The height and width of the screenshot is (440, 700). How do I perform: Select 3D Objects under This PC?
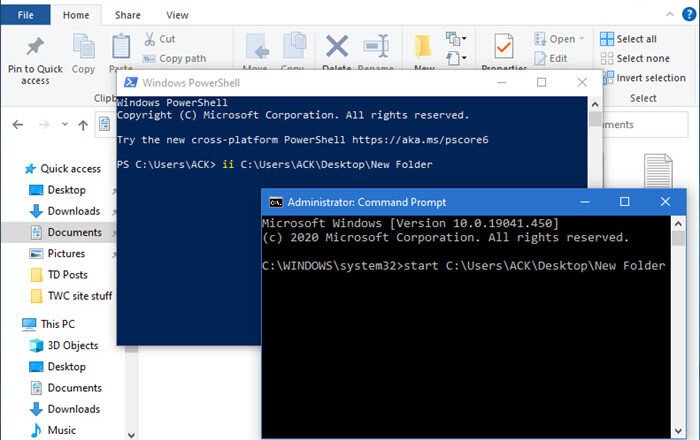click(x=63, y=345)
